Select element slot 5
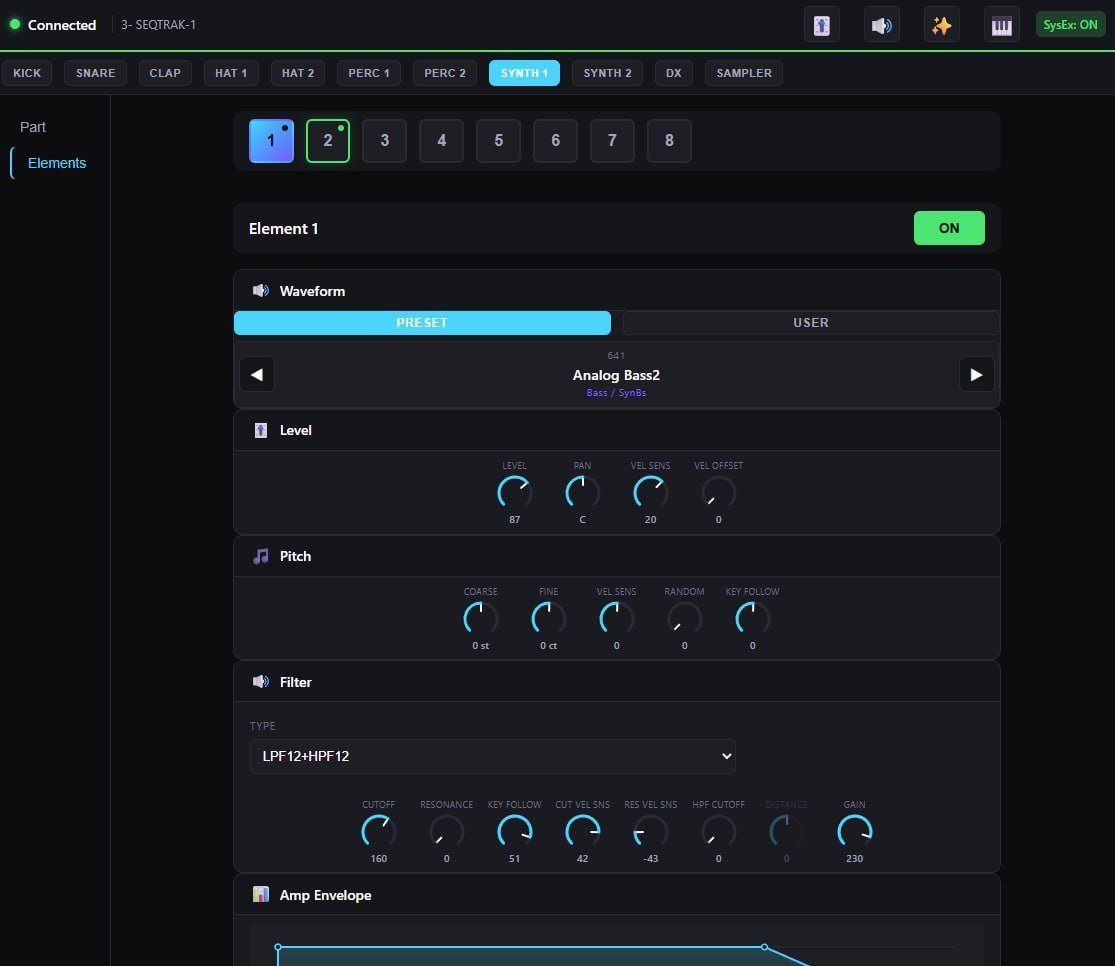The image size is (1115, 966). pos(498,141)
